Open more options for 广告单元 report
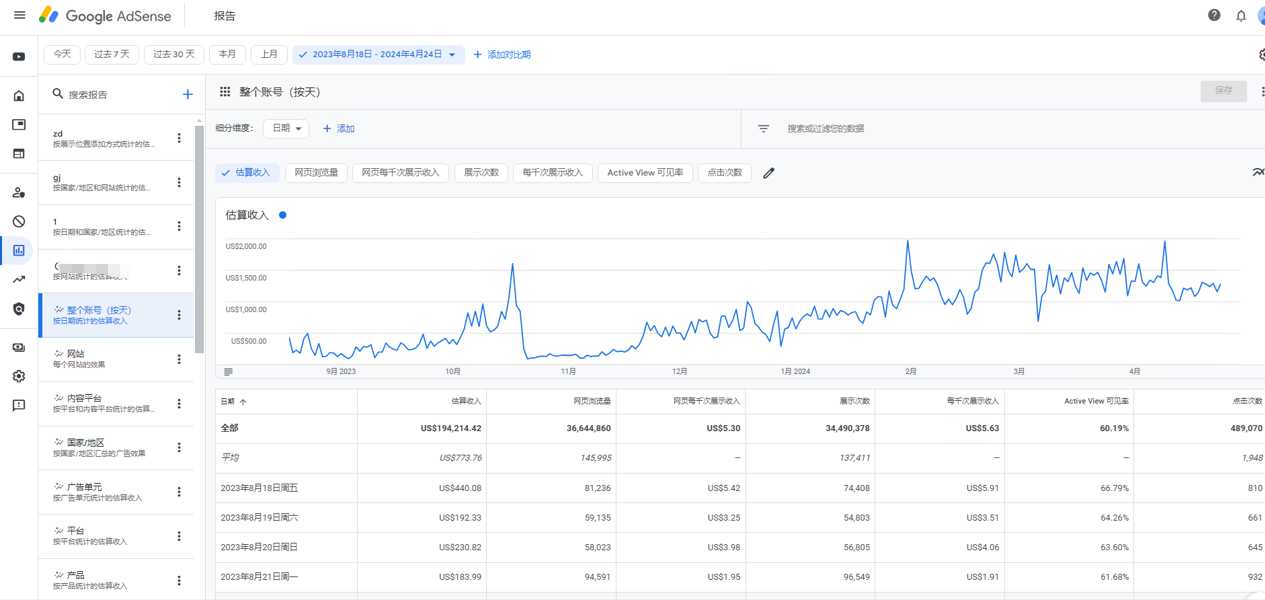Screen dimensions: 1265x600 179,492
